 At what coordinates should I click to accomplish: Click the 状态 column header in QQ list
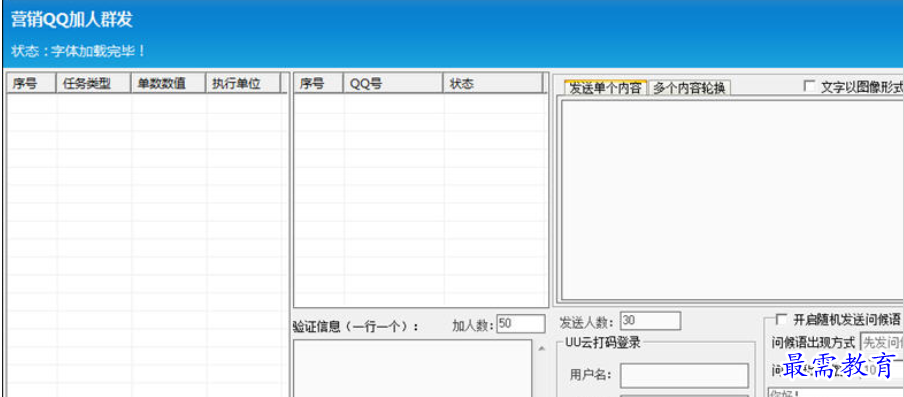click(x=493, y=84)
